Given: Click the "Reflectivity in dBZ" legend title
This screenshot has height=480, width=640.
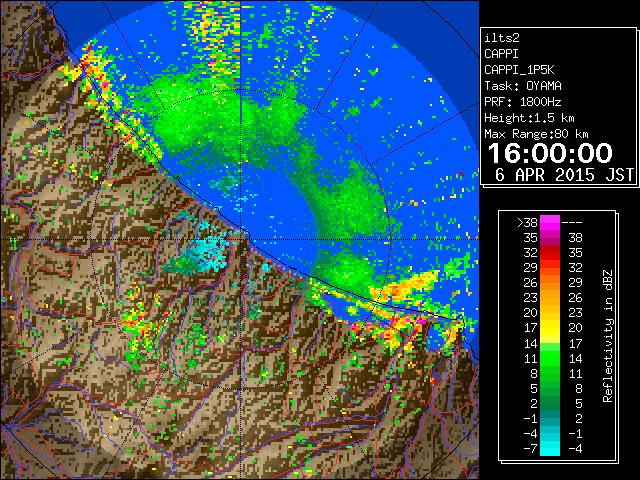Looking at the screenshot, I should 608,336.
